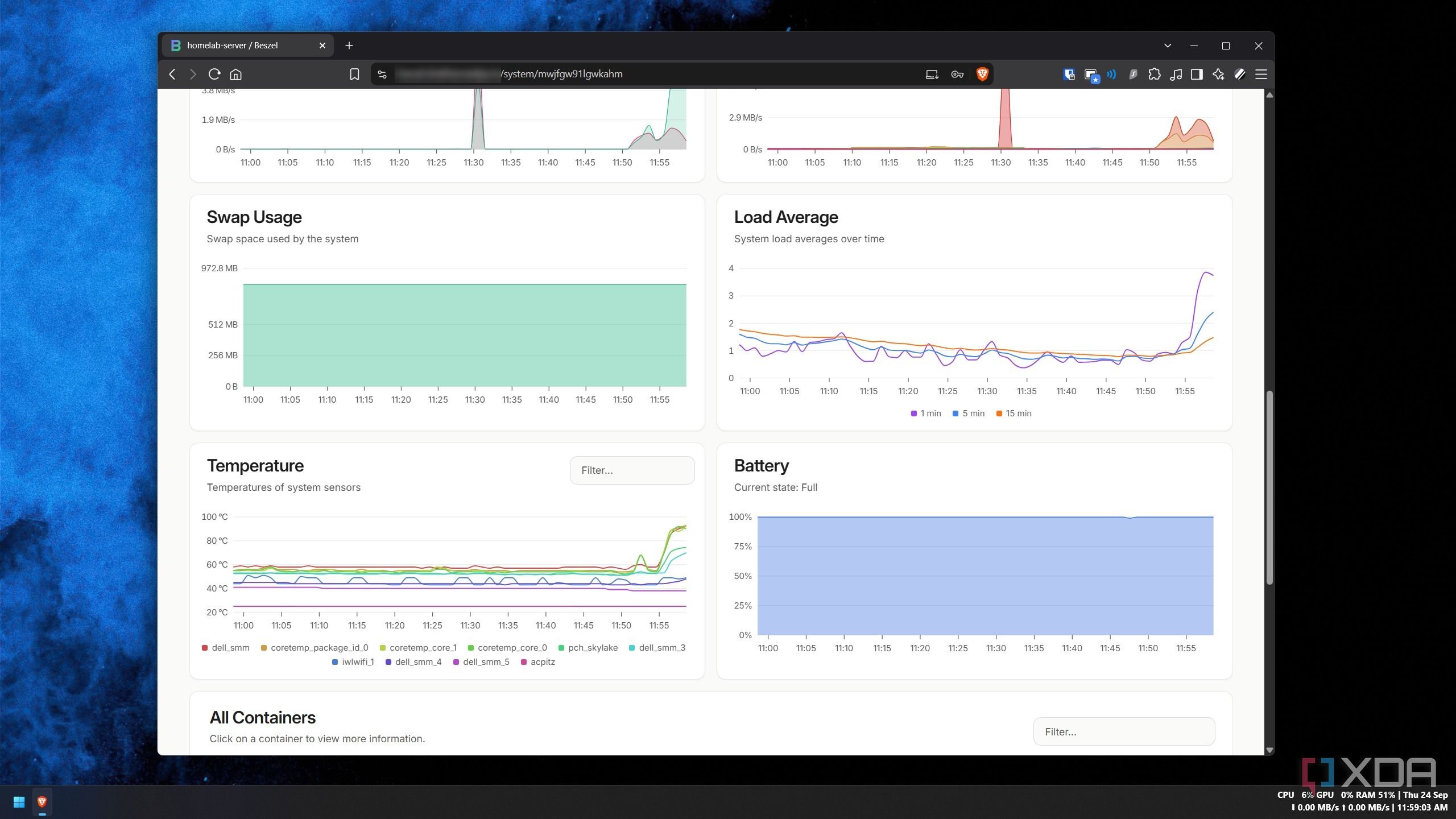1456x819 pixels.
Task: Bookmark this page with the bookmark icon
Action: pos(354,74)
